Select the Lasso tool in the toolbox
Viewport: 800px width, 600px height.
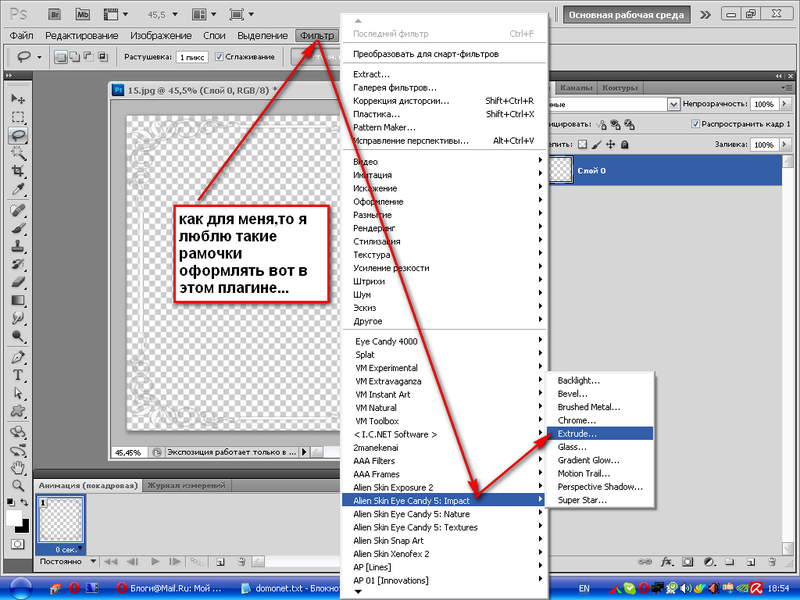[18, 135]
